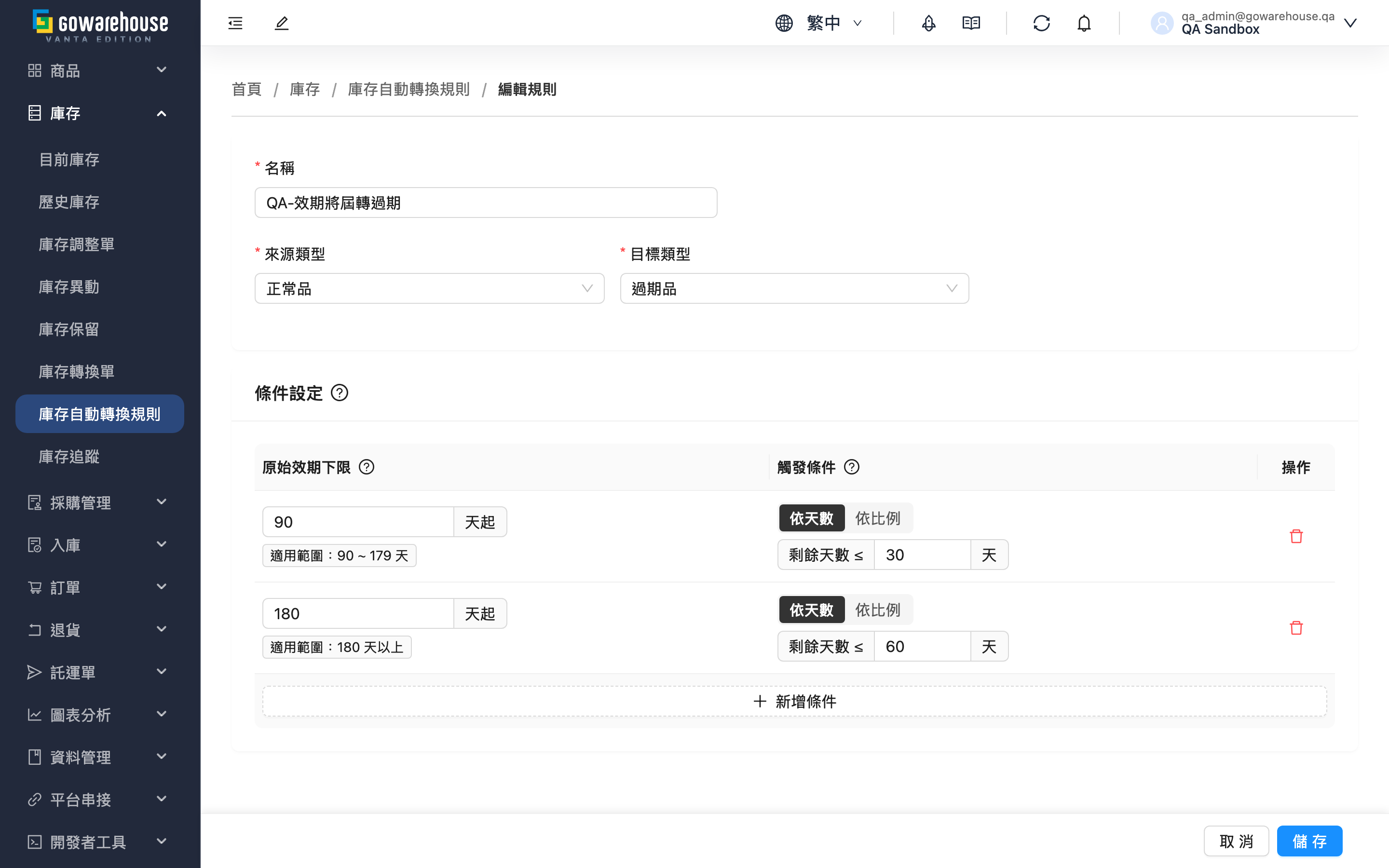The height and width of the screenshot is (868, 1389).
Task: Click the 新增條件 add condition button
Action: [794, 701]
